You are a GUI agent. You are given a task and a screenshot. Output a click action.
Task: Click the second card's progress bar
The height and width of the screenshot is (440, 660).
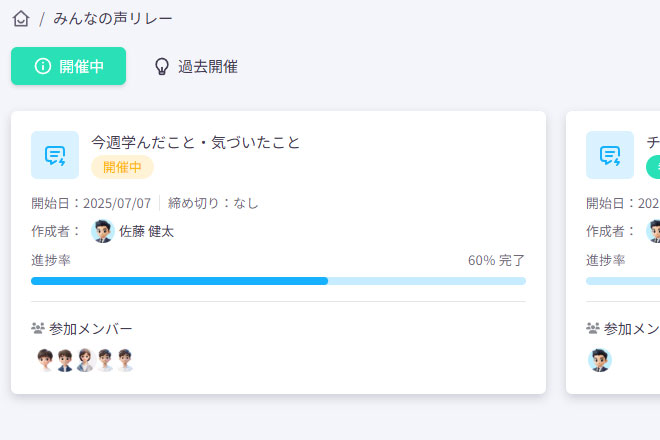(x=623, y=281)
